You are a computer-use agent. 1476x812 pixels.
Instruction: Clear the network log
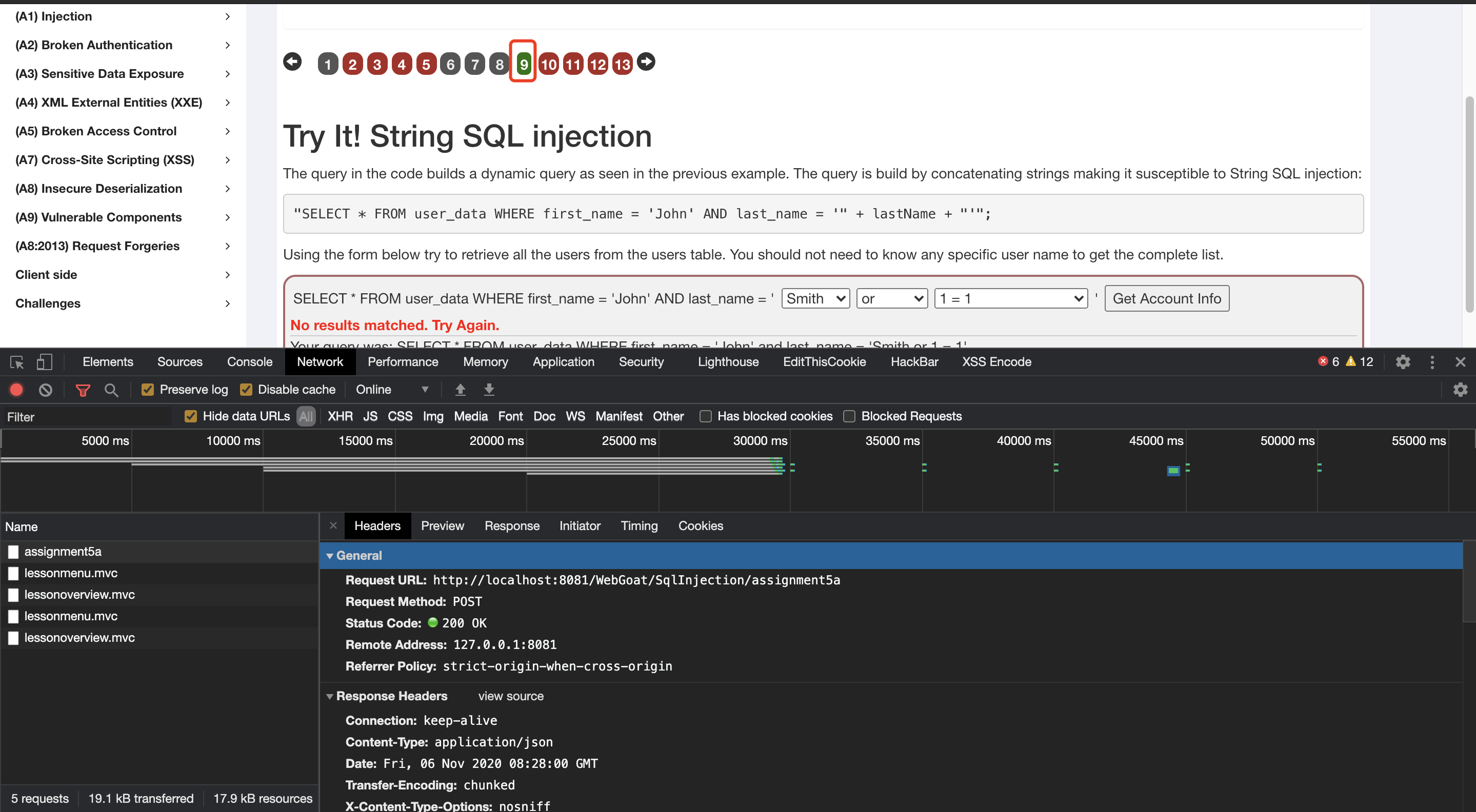tap(45, 390)
